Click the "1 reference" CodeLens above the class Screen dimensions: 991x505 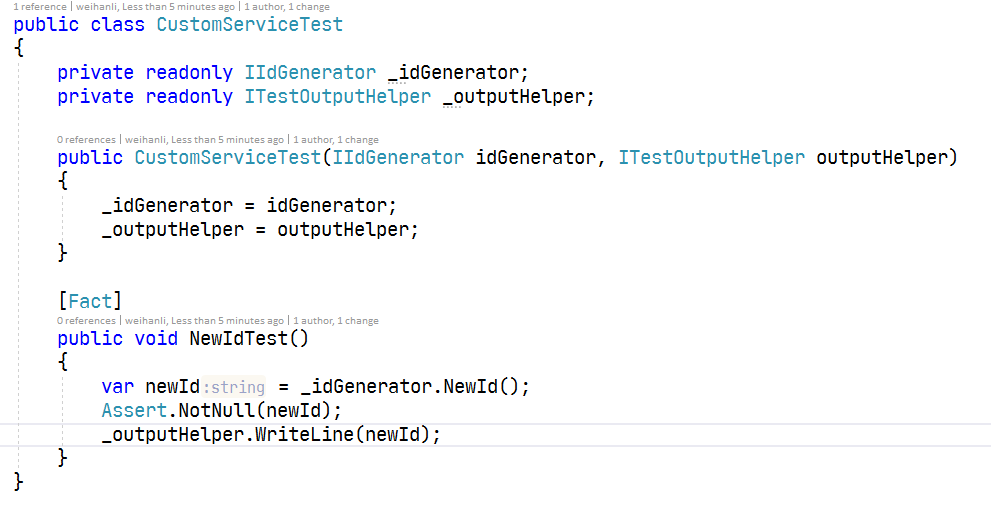[x=40, y=7]
